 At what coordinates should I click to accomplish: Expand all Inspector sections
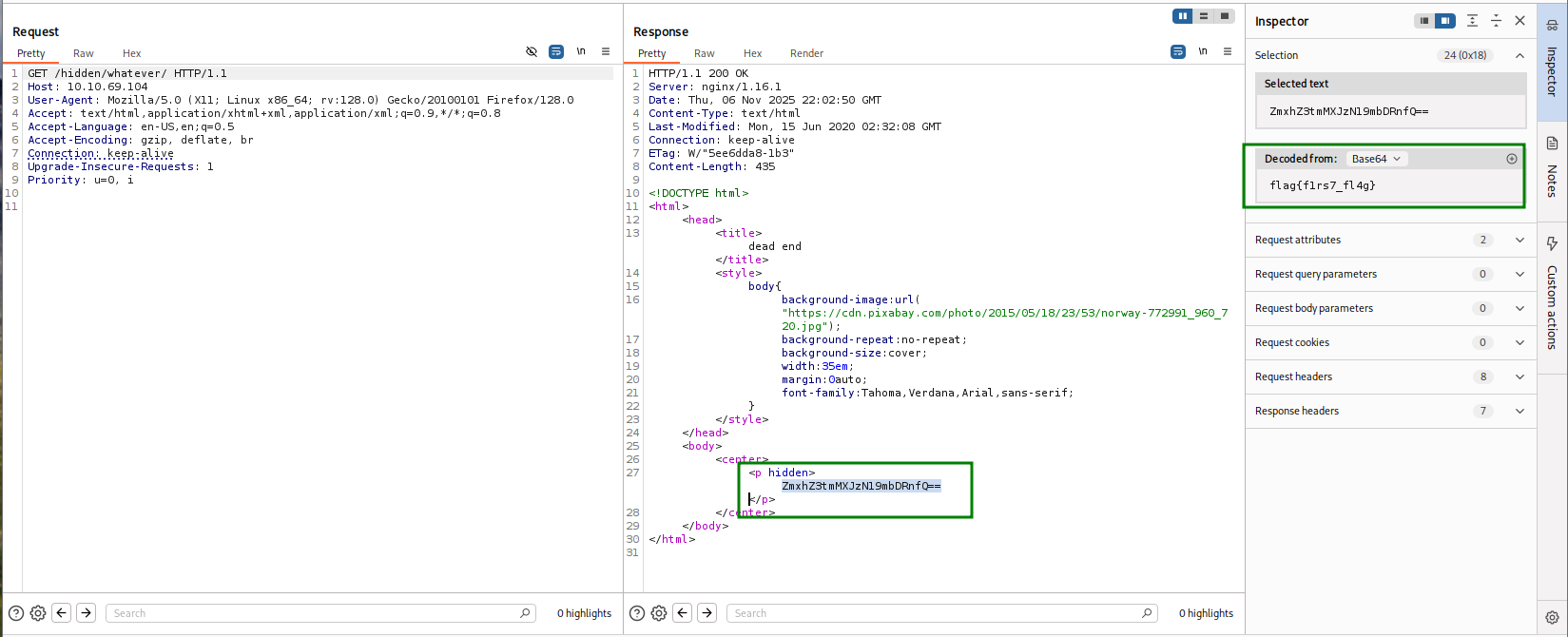[x=1472, y=21]
